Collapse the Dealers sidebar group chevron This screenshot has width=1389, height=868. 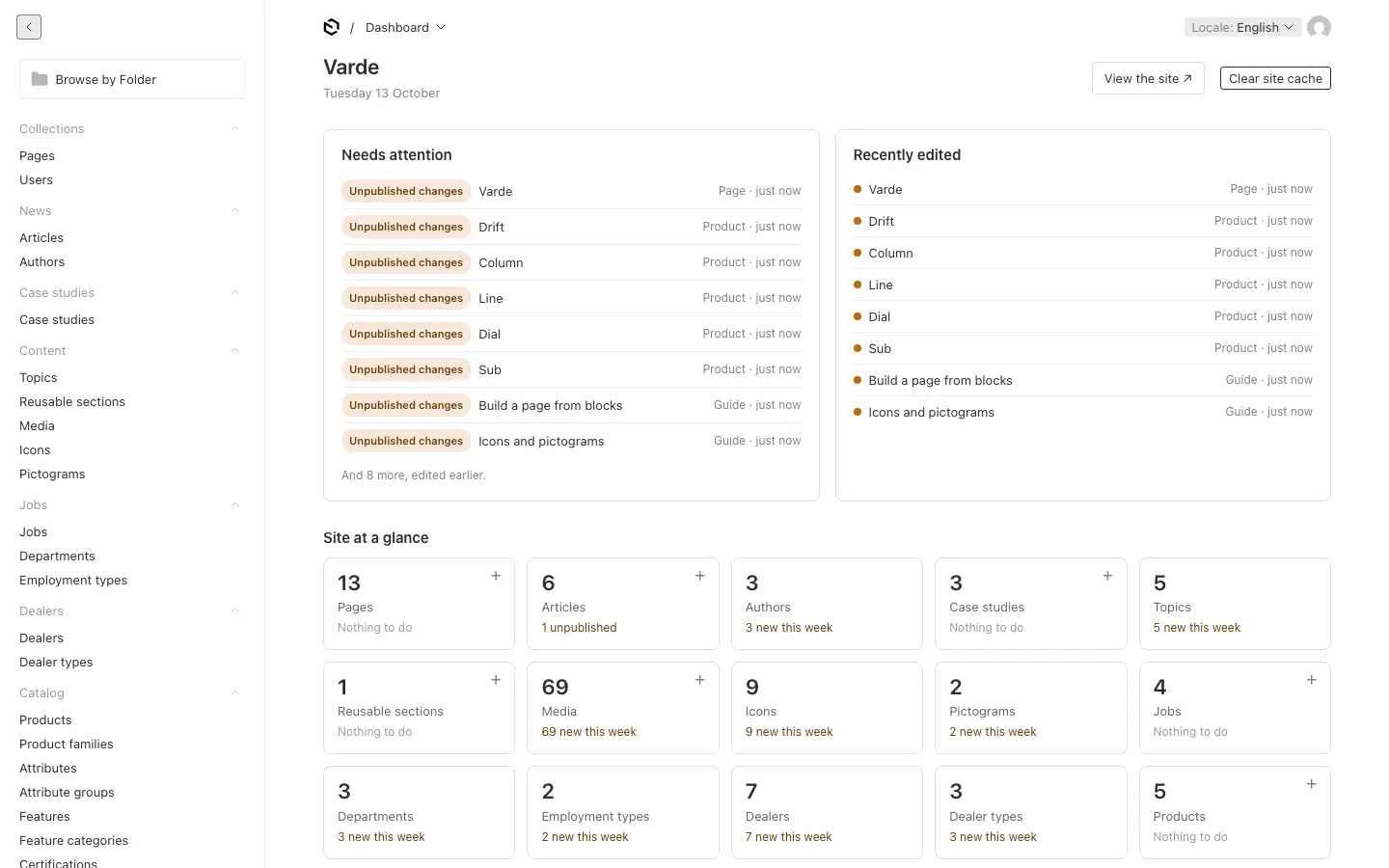(235, 610)
